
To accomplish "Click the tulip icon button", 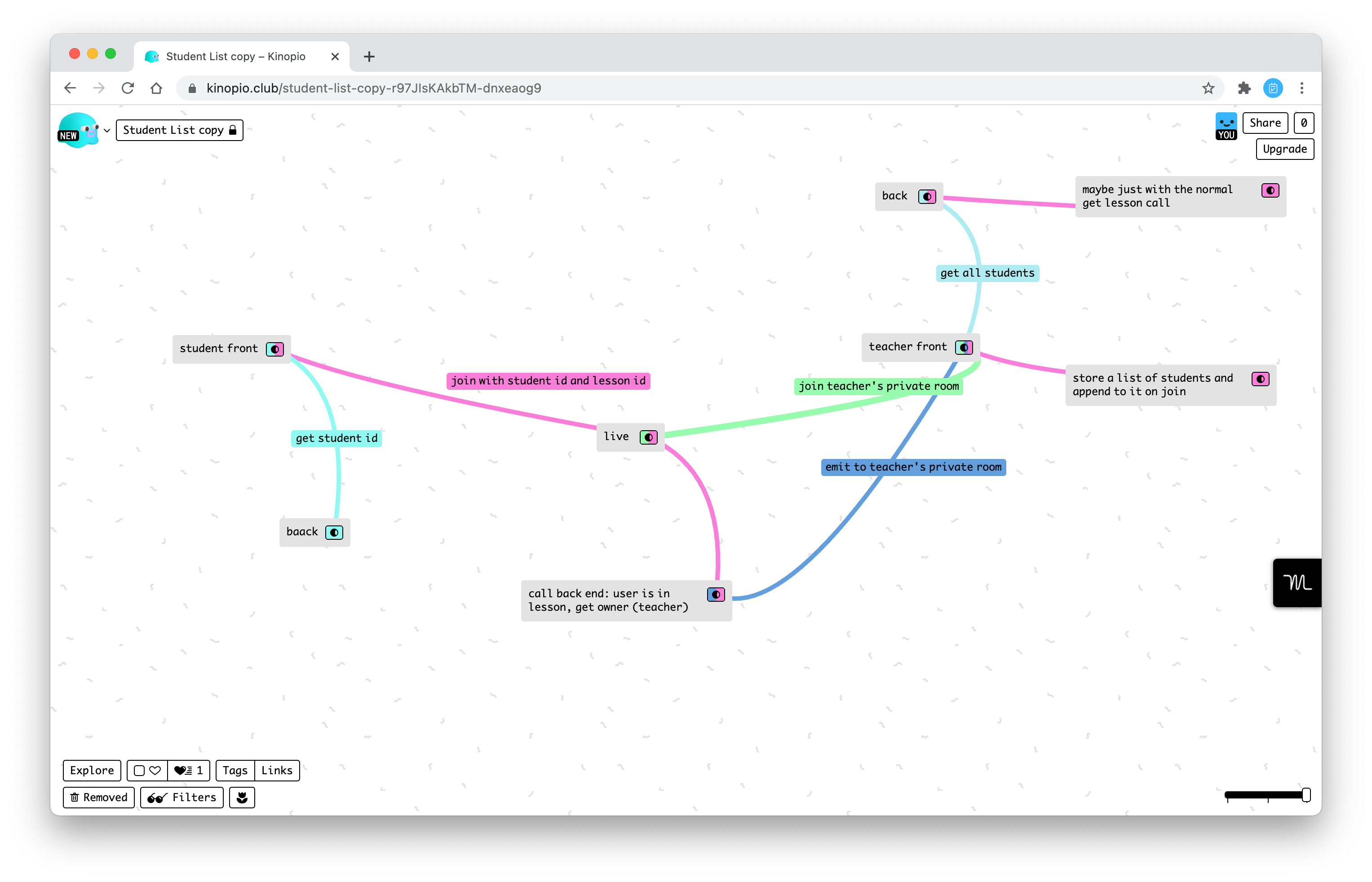I will pos(242,797).
